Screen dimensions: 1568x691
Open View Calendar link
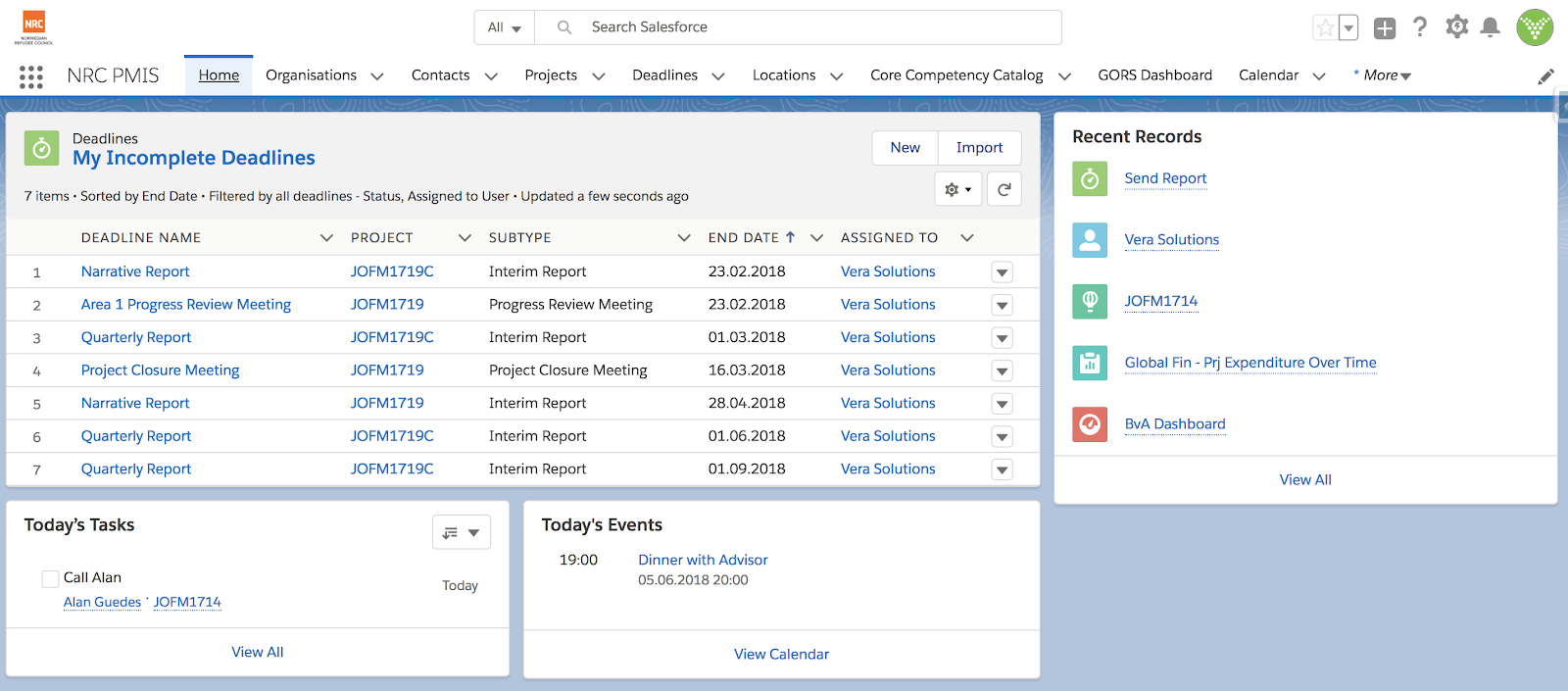click(781, 655)
